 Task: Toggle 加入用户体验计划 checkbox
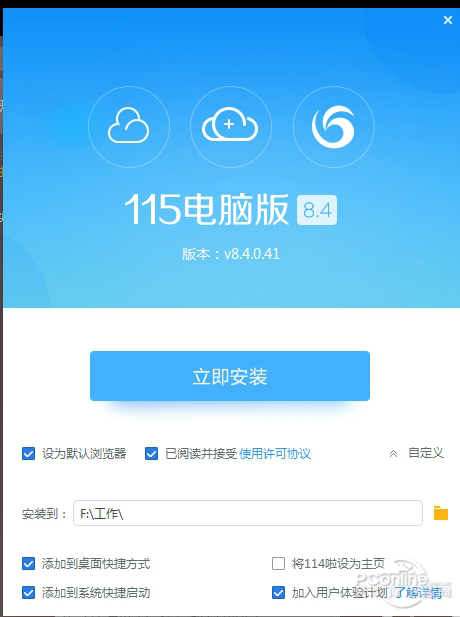point(278,592)
